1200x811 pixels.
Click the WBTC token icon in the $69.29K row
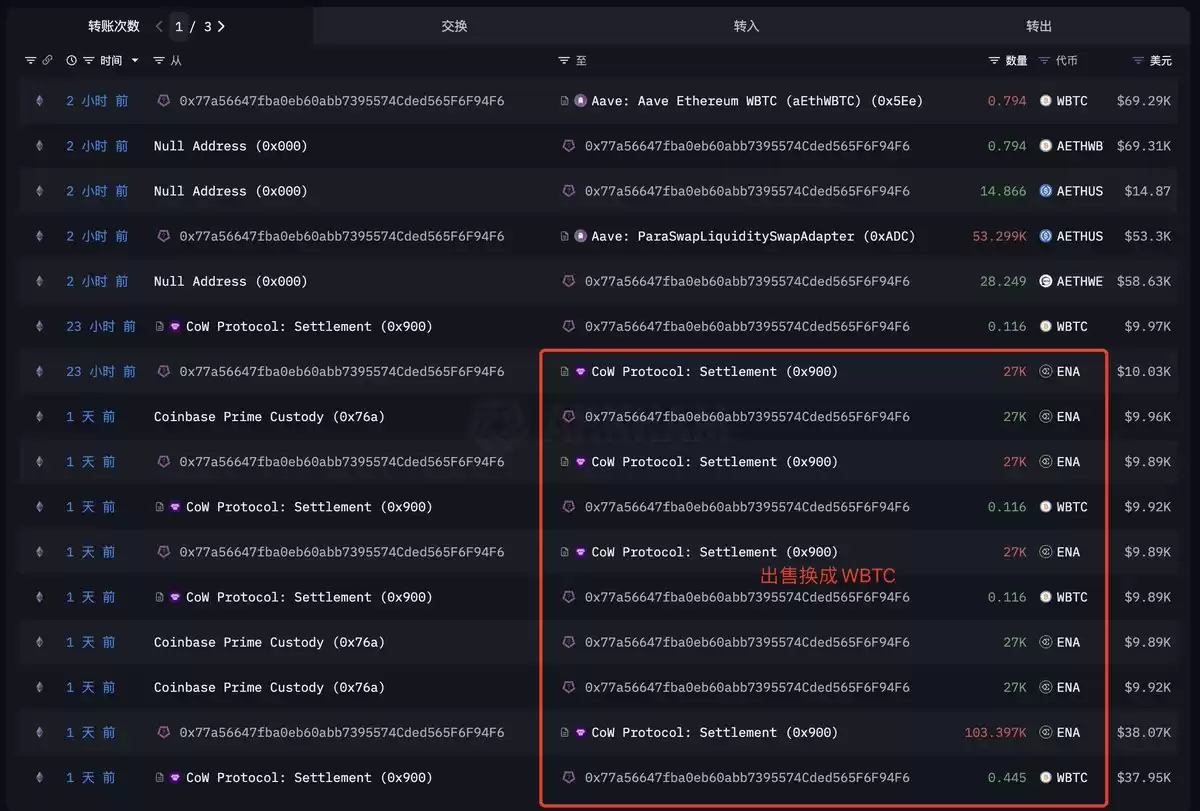[x=1046, y=101]
